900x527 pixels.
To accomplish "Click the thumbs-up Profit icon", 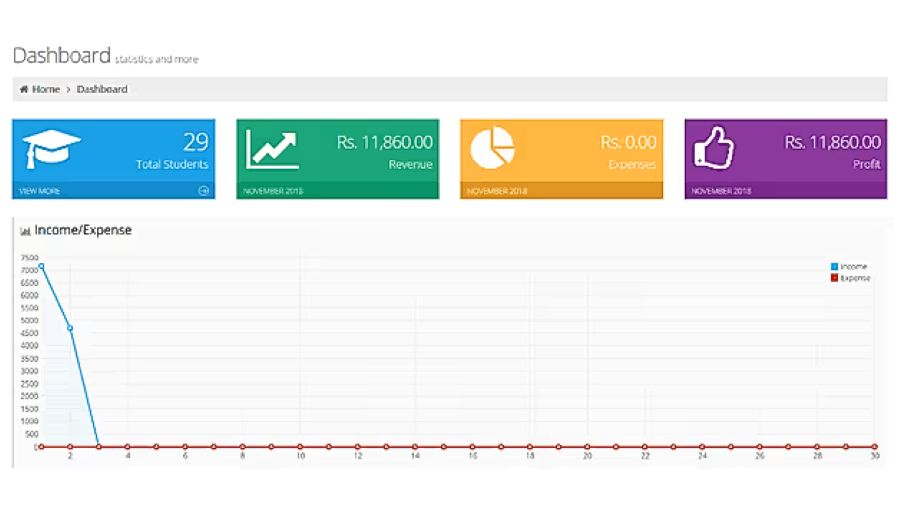I will (x=714, y=150).
